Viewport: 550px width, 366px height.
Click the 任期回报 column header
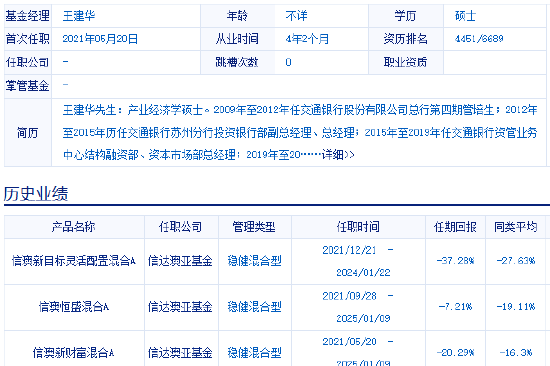[x=455, y=227]
